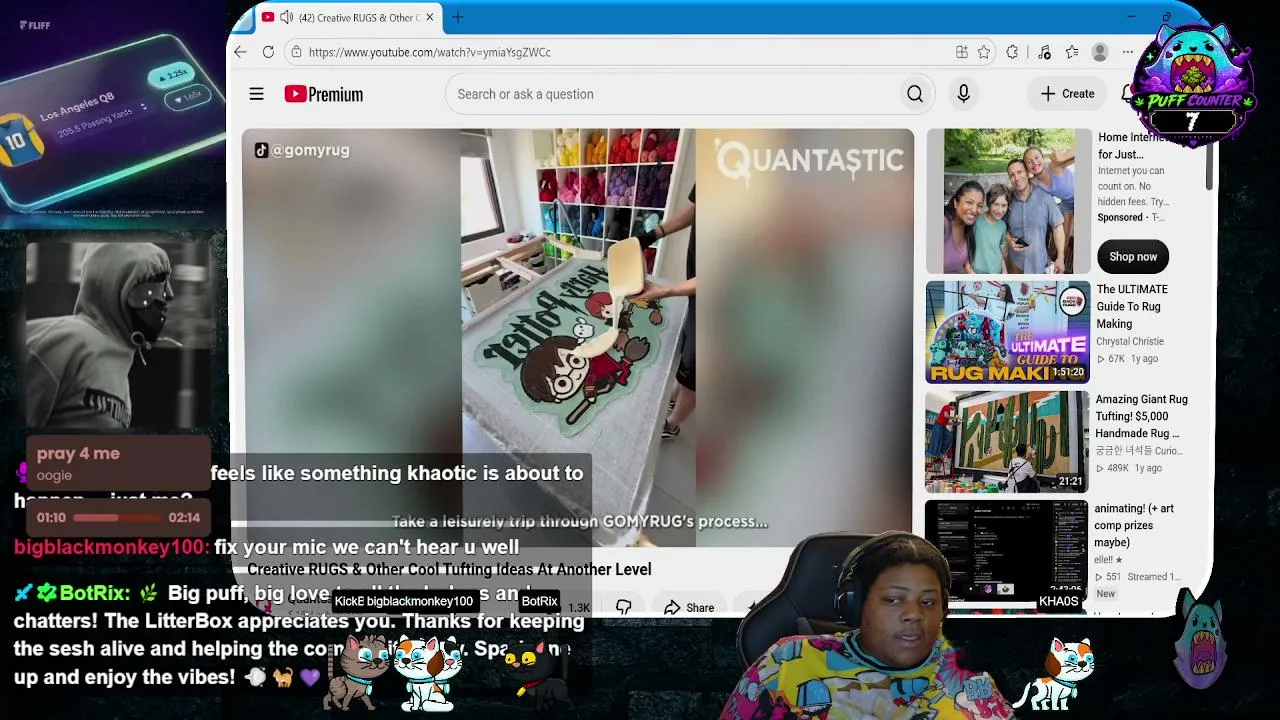Click the tab audio speaker icon
Viewport: 1280px width, 720px height.
[286, 17]
